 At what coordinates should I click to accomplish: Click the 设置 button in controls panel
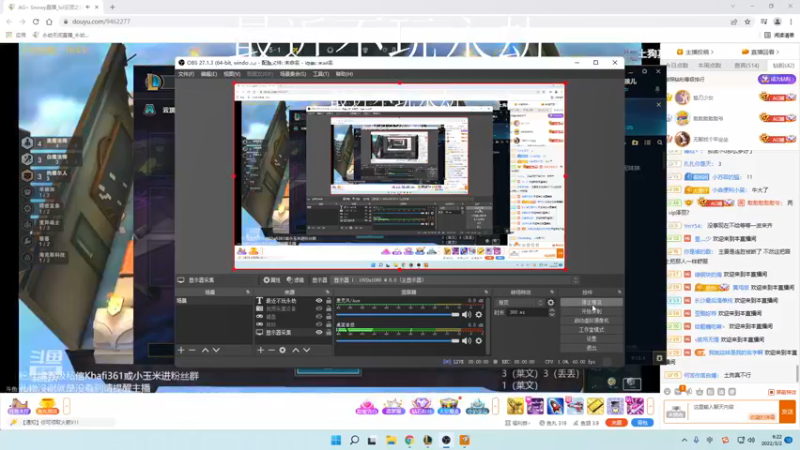point(591,338)
